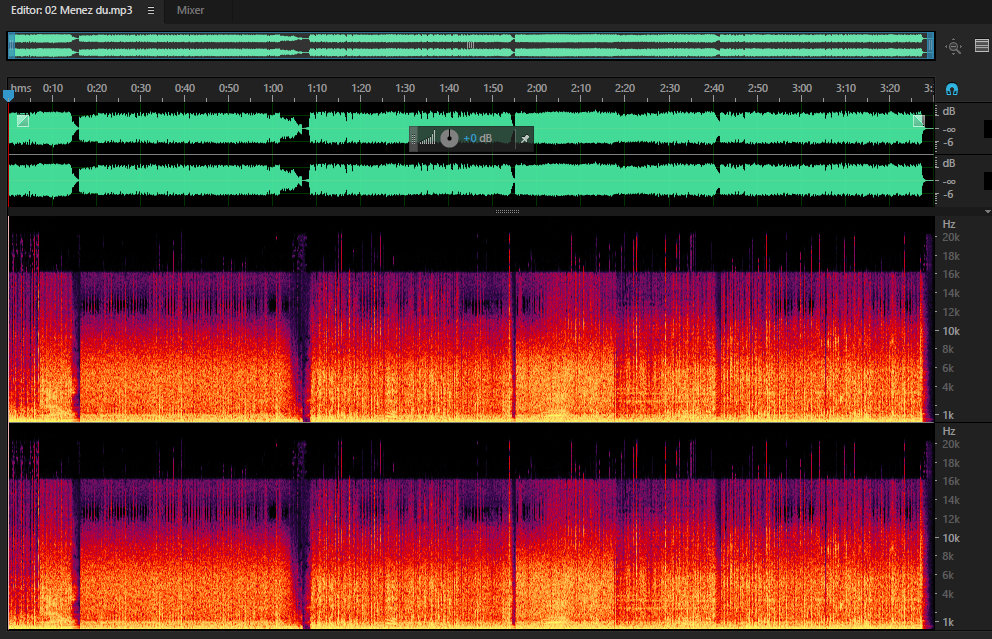Screen dimensions: 992x639
Task: Click the 3:20 mark on the time ruler
Action: click(x=890, y=88)
